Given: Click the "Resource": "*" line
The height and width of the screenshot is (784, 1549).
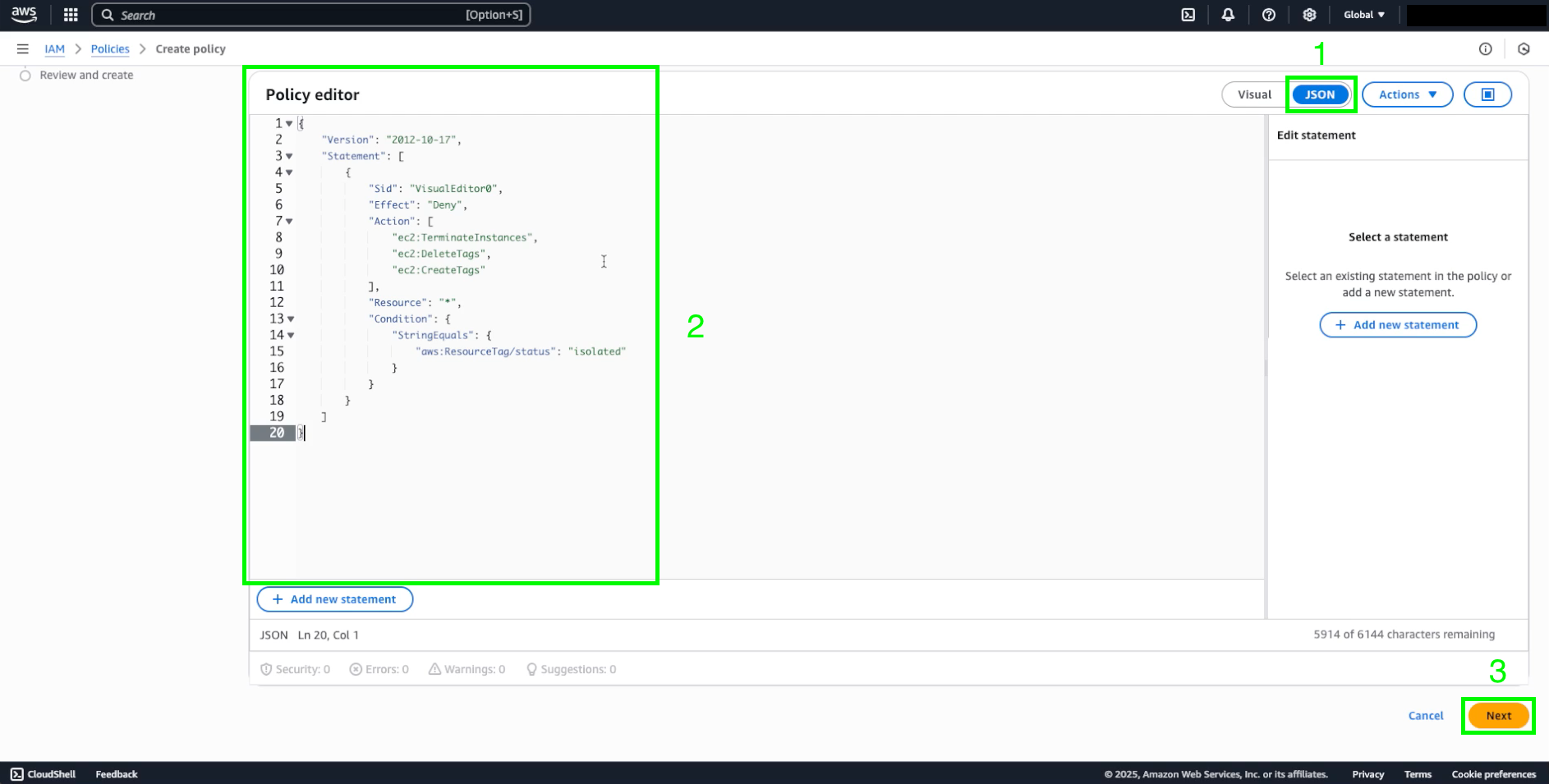Looking at the screenshot, I should click(x=415, y=303).
